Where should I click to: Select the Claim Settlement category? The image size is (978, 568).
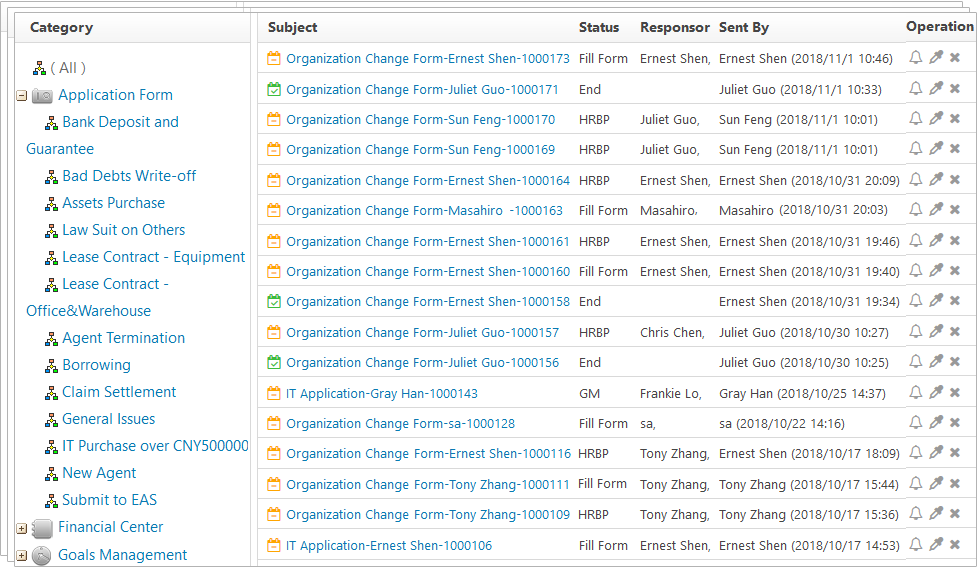119,392
